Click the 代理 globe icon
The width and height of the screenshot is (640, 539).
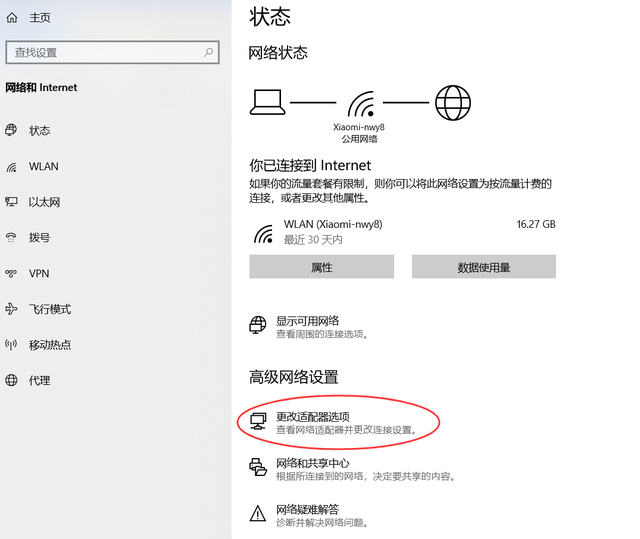(x=11, y=380)
